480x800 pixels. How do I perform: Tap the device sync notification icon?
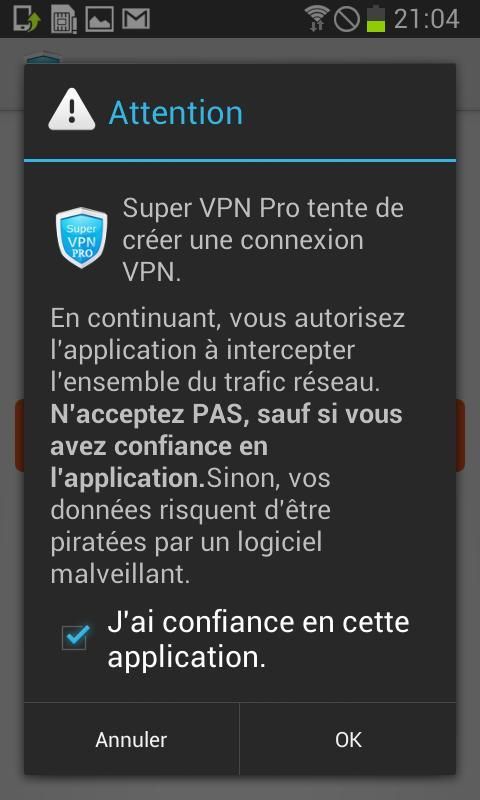click(x=27, y=19)
